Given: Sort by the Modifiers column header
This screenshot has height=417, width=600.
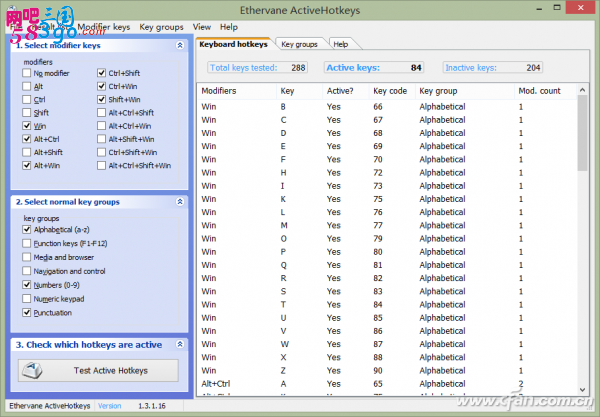Looking at the screenshot, I should [x=237, y=91].
